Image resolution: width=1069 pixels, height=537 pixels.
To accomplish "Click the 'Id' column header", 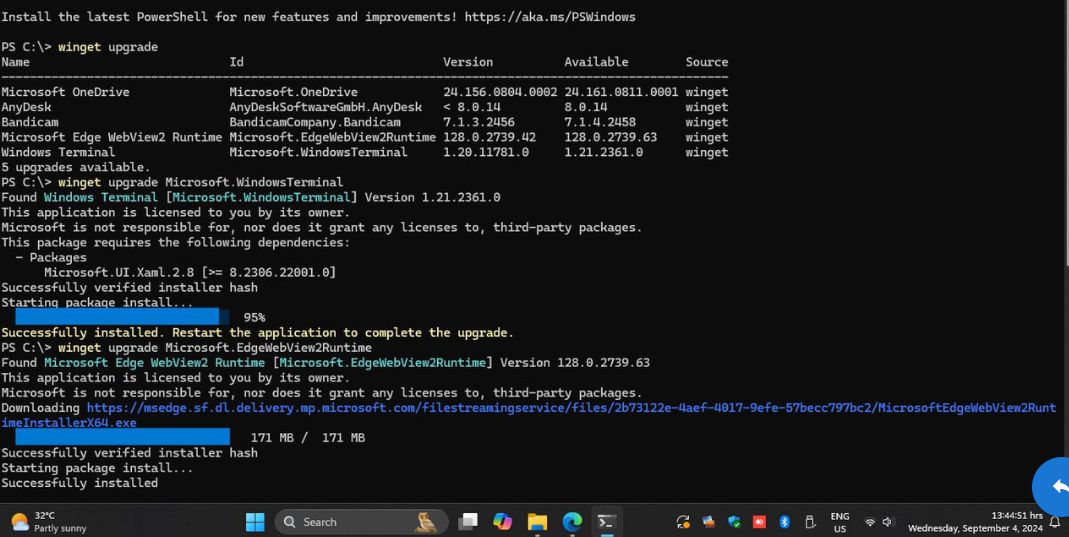I will (237, 62).
